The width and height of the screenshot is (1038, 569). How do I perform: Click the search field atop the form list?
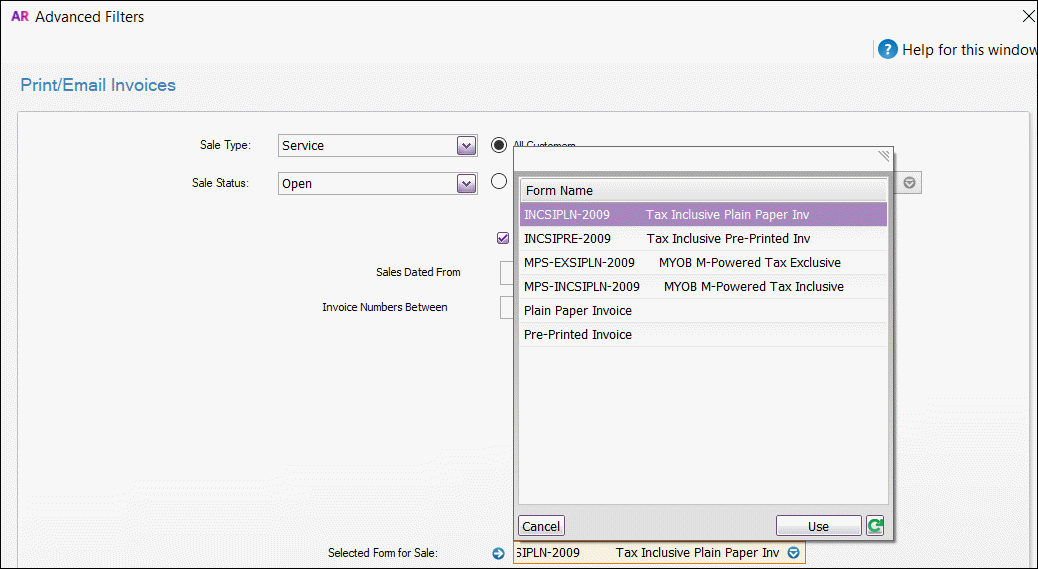(x=695, y=159)
